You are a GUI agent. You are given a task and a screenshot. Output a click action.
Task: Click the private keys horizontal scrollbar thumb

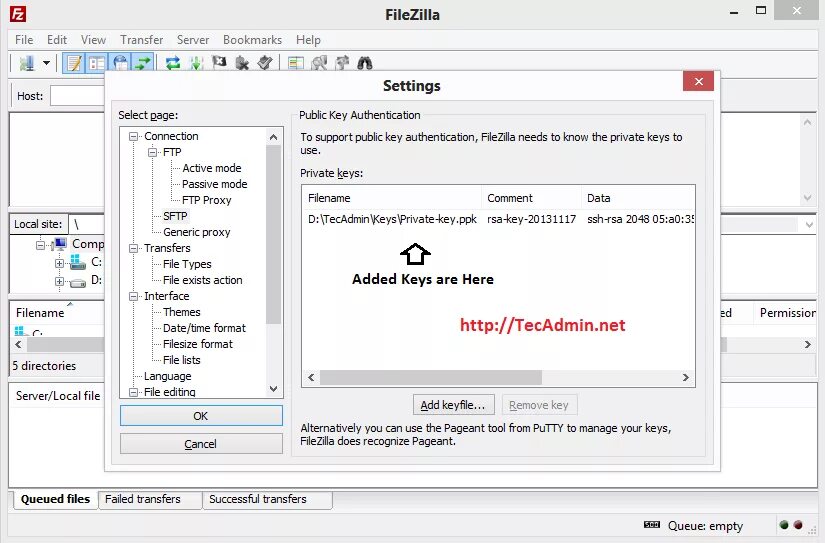click(430, 378)
